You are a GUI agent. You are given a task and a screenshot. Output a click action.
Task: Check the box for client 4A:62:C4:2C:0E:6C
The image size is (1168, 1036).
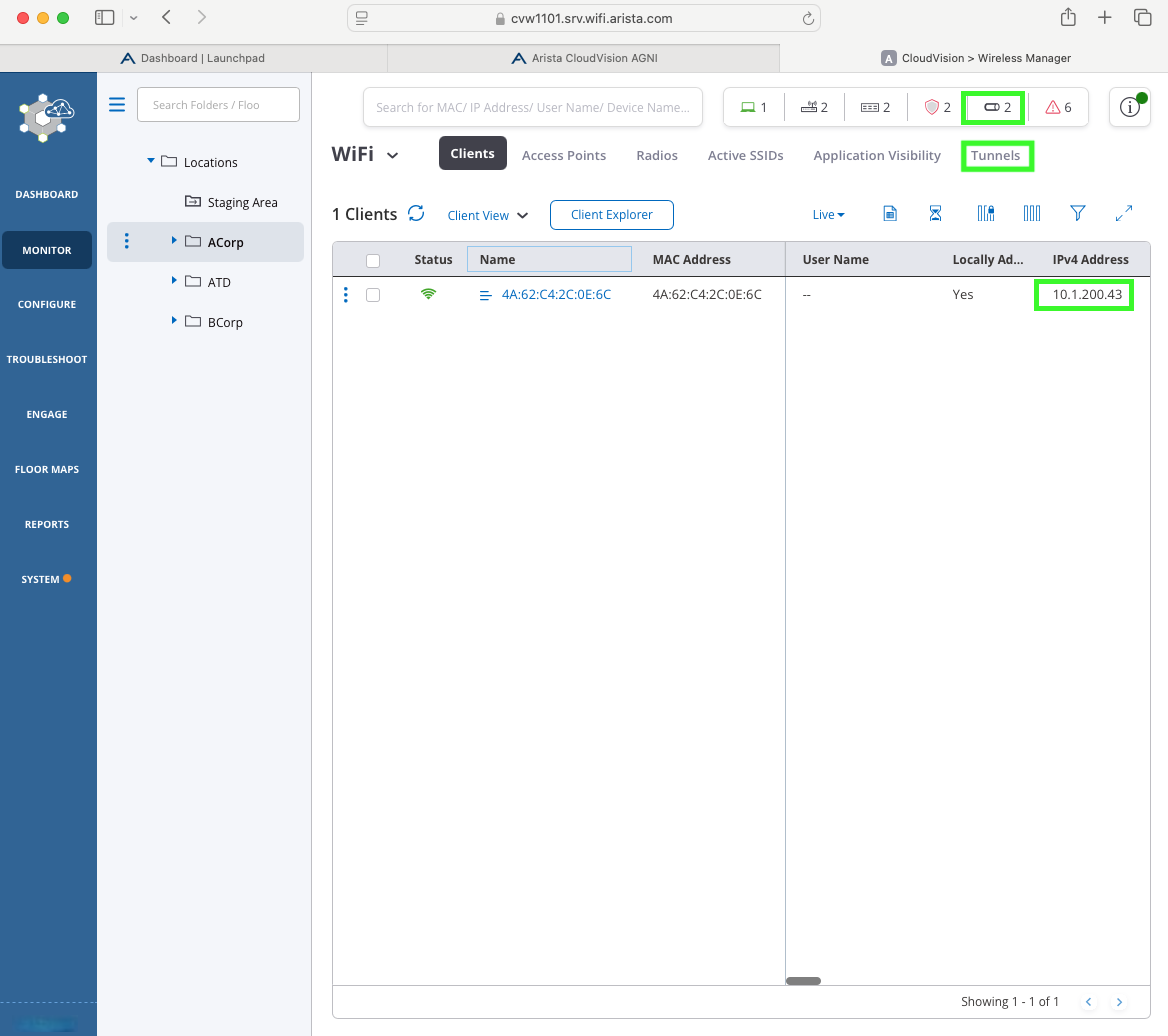[373, 295]
